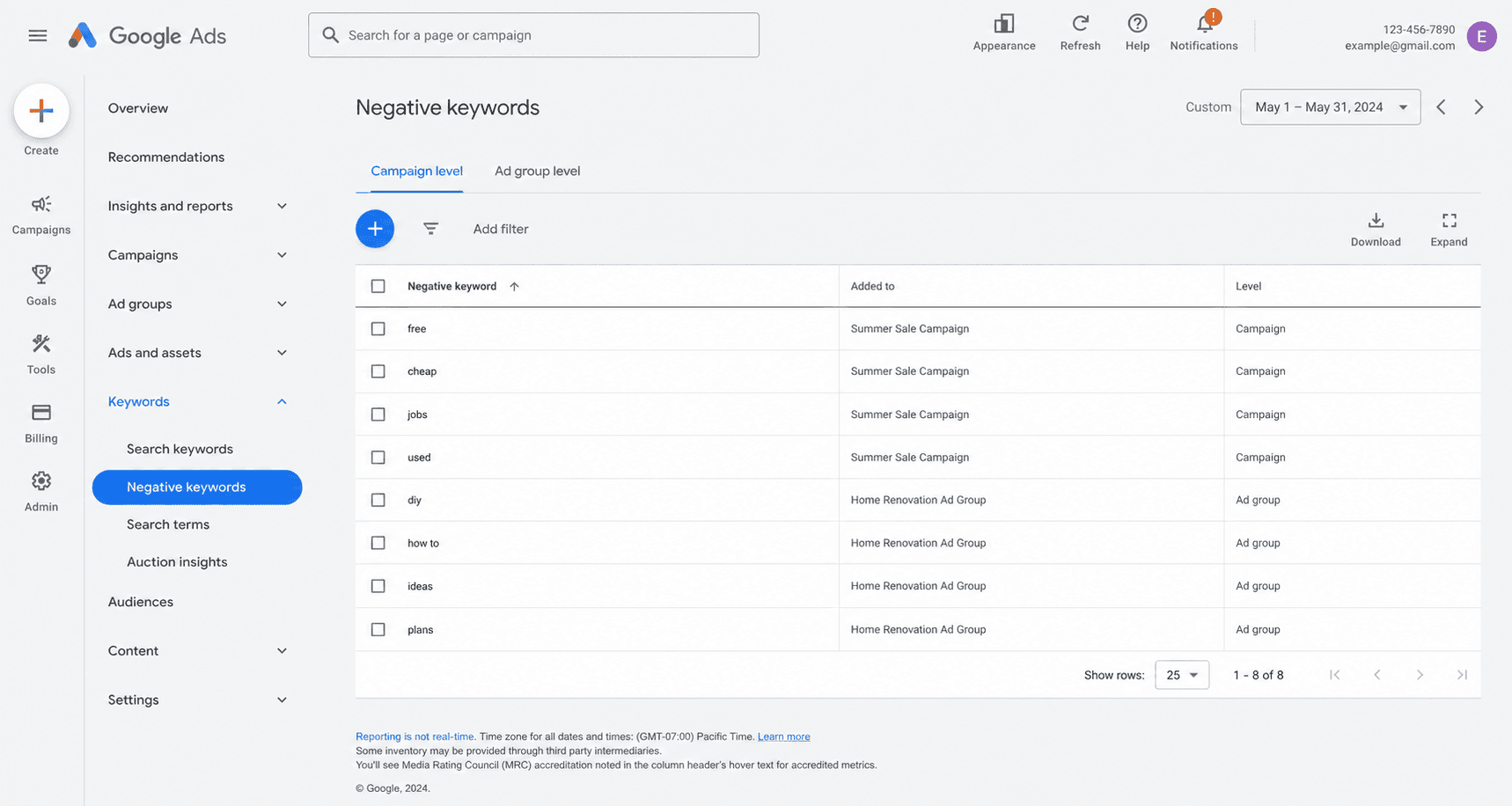Select all rows with header checkbox
The height and width of the screenshot is (806, 1512).
pyautogui.click(x=378, y=286)
